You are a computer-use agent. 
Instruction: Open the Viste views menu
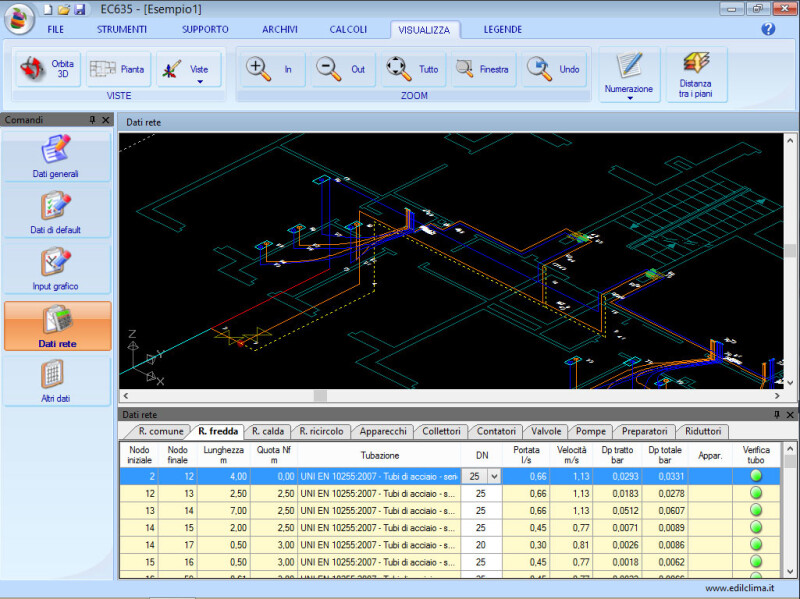tap(189, 69)
